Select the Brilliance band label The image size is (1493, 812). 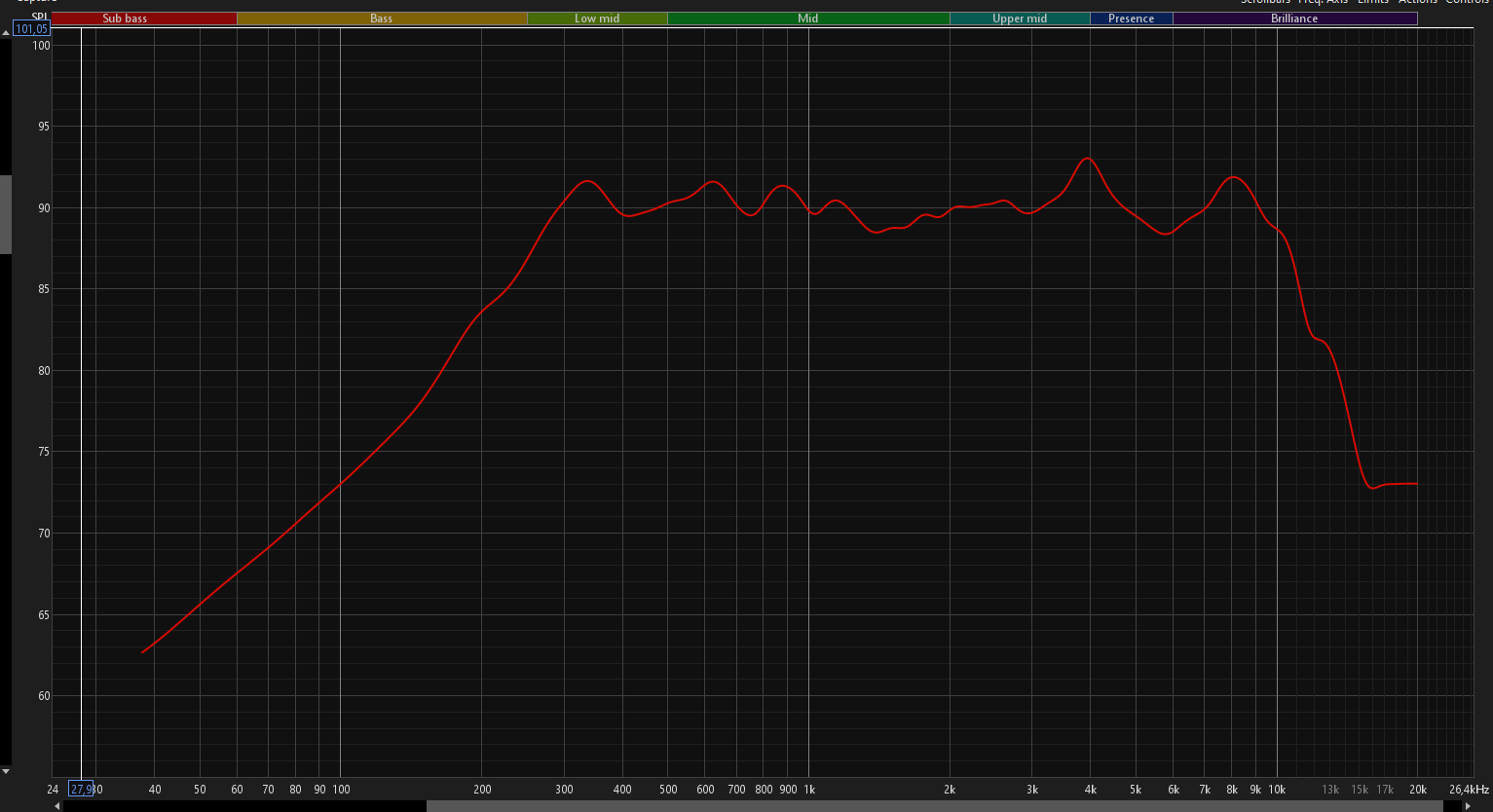(x=1294, y=18)
